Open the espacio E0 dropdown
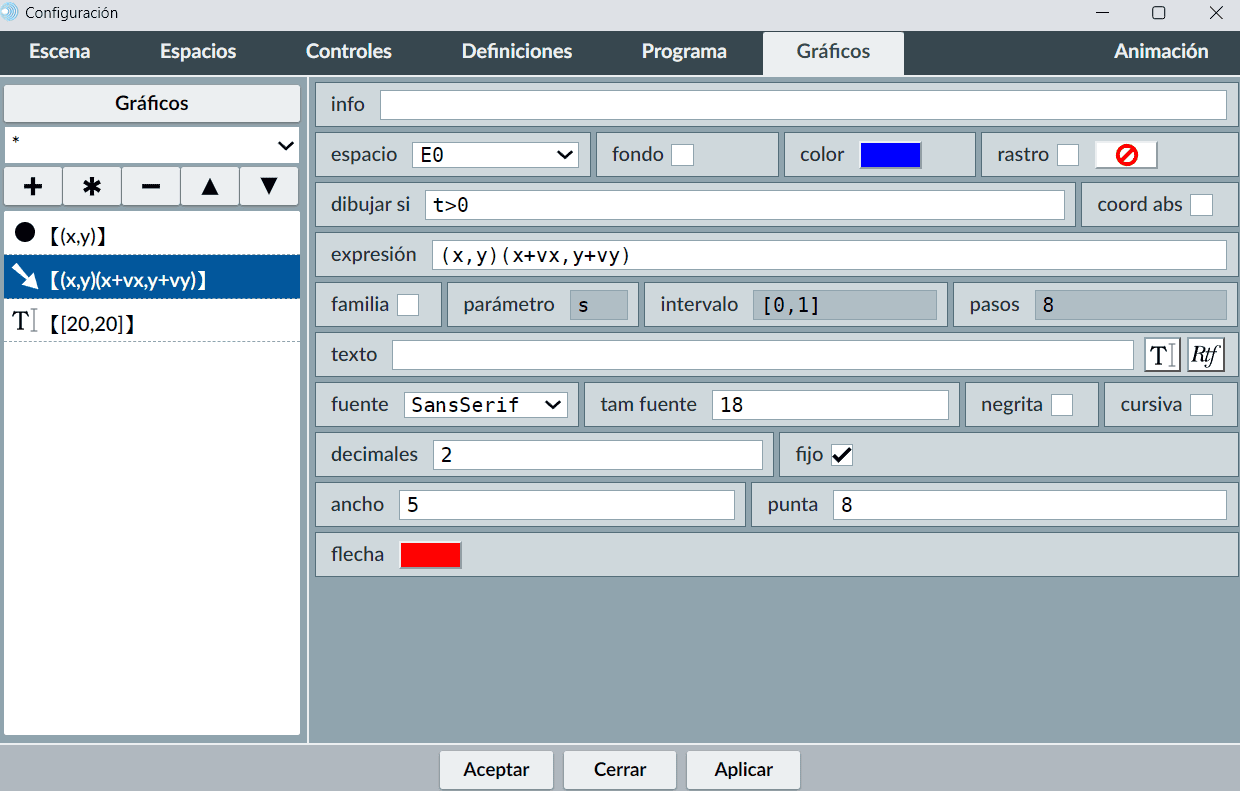 495,155
